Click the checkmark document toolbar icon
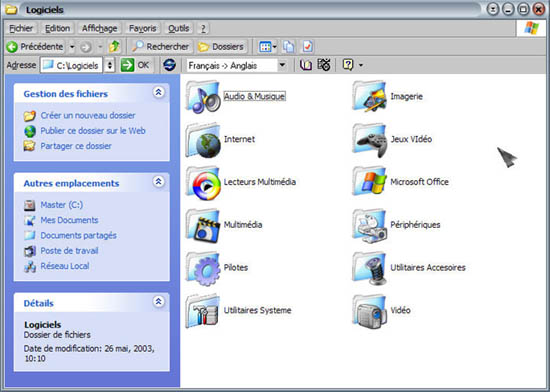550x392 pixels. tap(308, 46)
